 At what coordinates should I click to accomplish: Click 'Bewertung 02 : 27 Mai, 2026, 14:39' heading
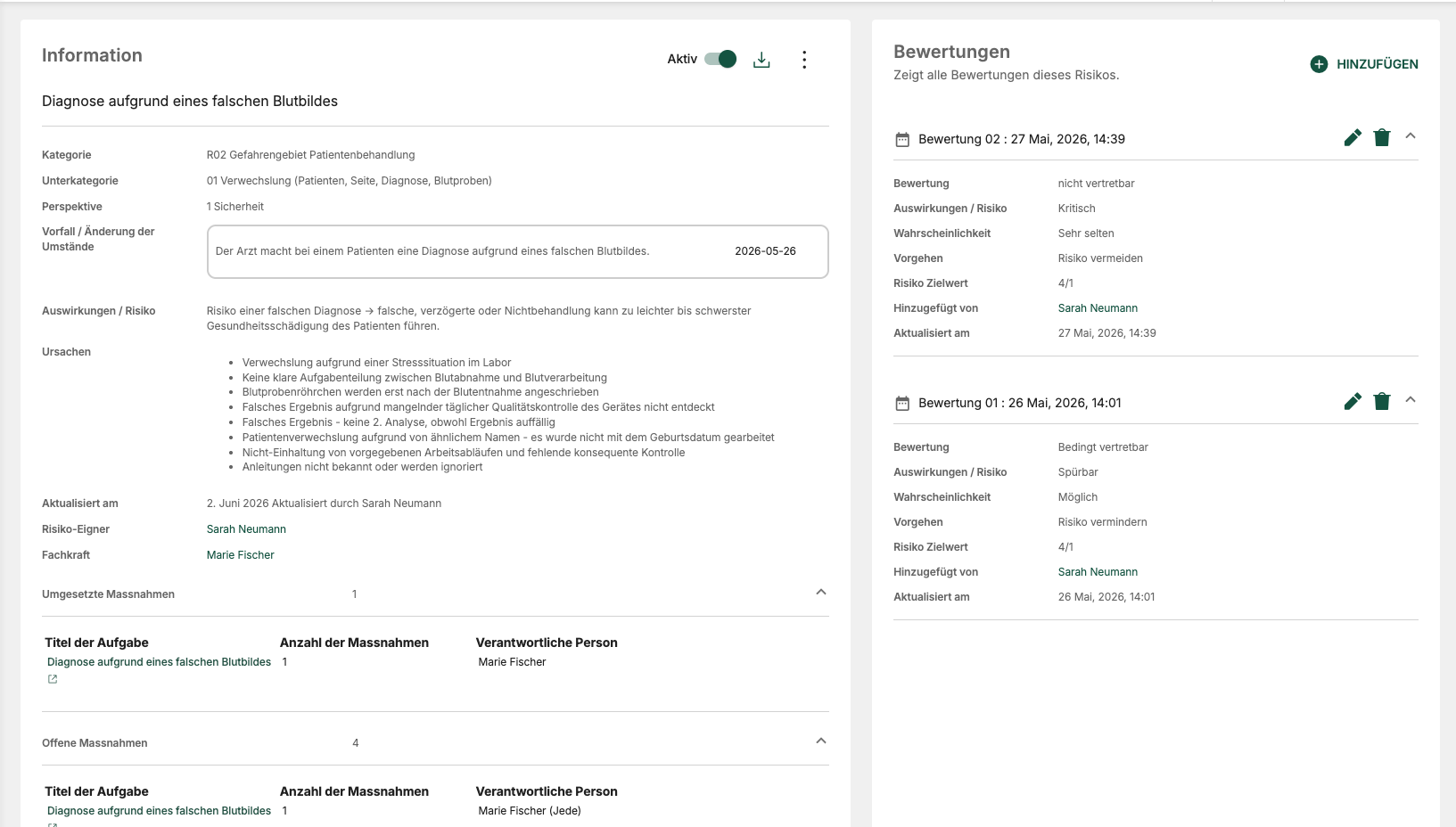point(1022,139)
